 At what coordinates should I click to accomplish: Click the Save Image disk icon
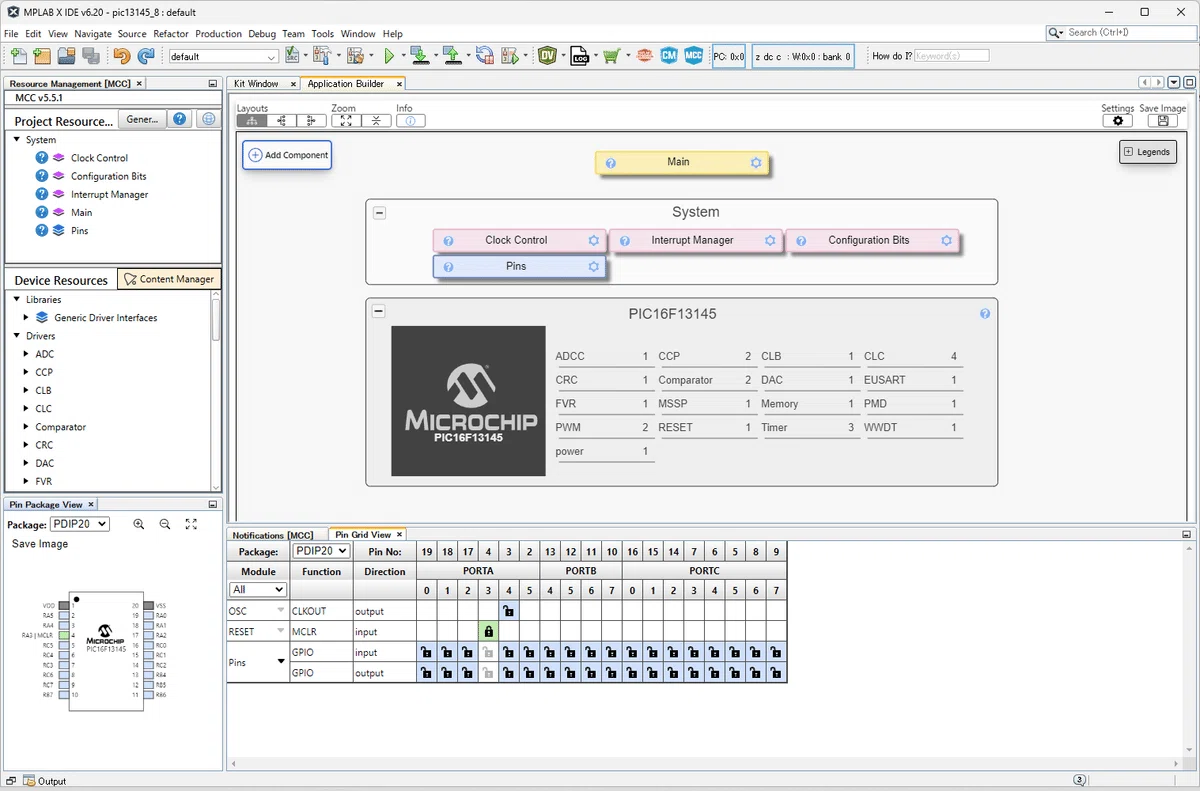coord(1162,121)
